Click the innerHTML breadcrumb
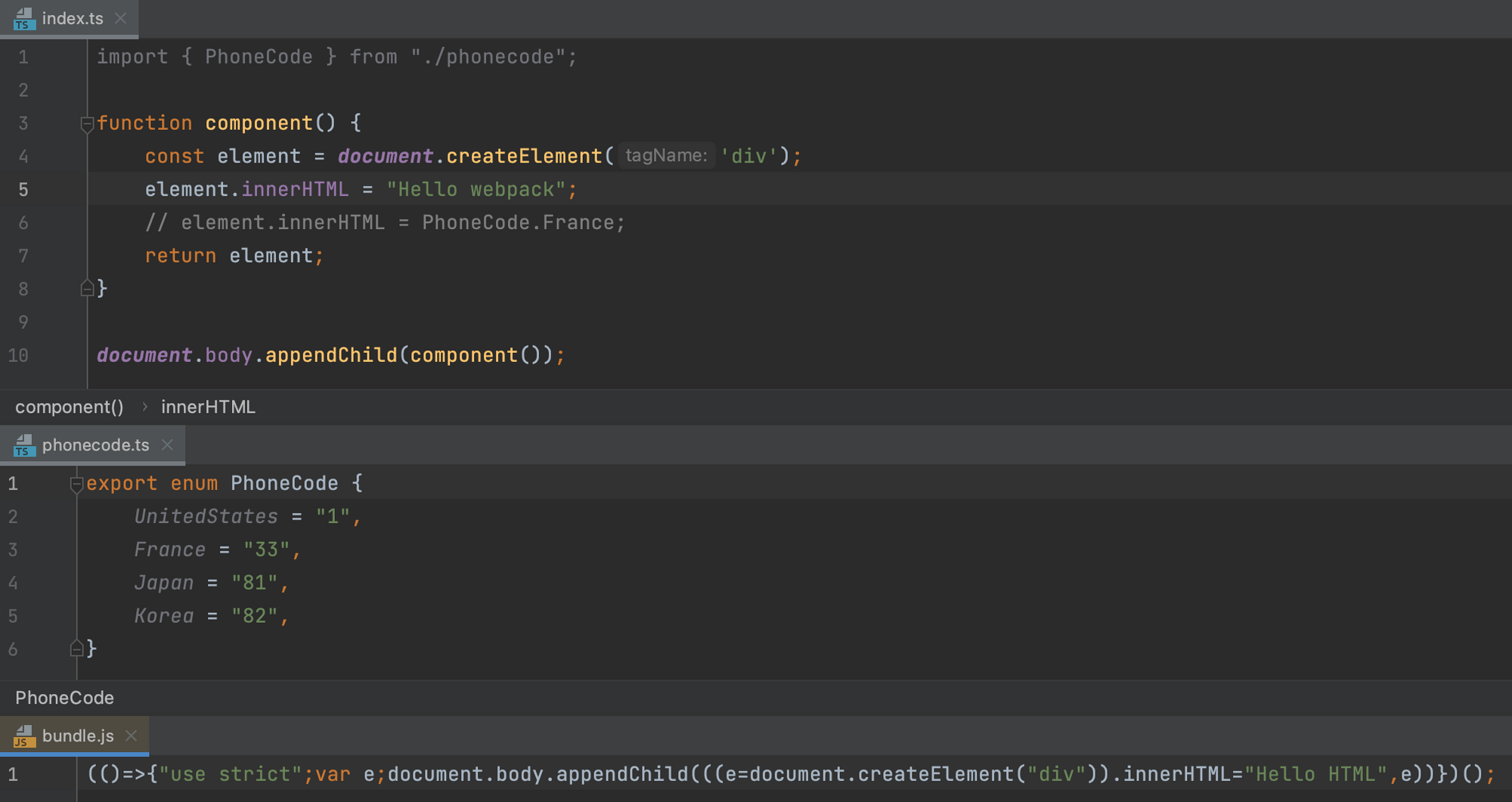Image resolution: width=1512 pixels, height=802 pixels. [208, 407]
